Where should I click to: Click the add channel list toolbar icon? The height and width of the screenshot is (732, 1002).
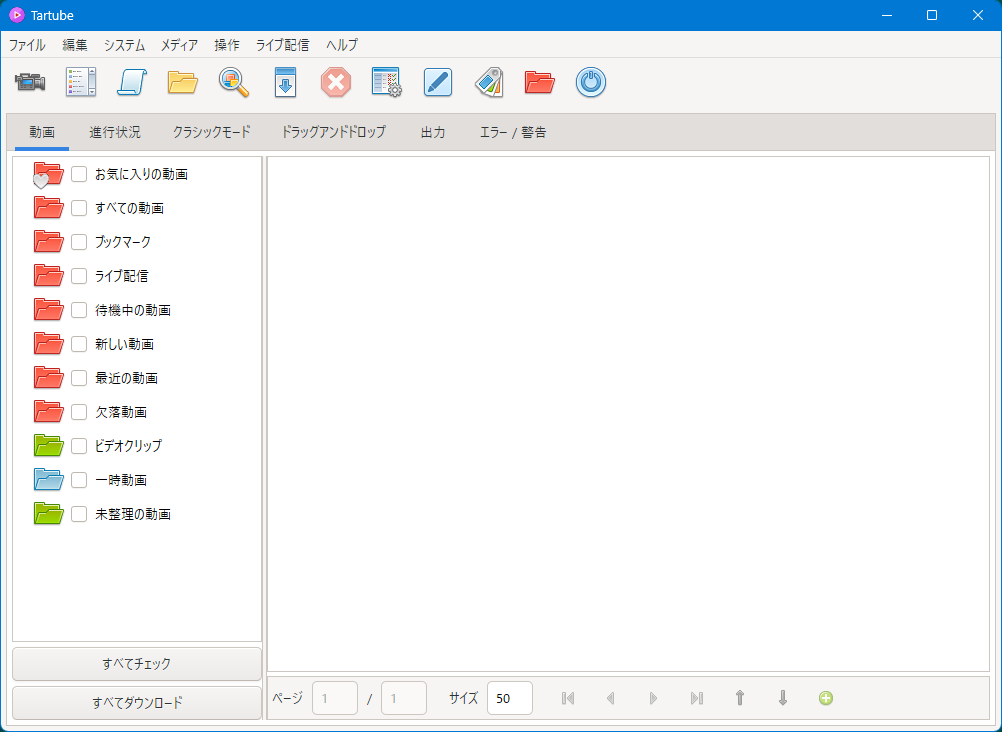point(81,82)
